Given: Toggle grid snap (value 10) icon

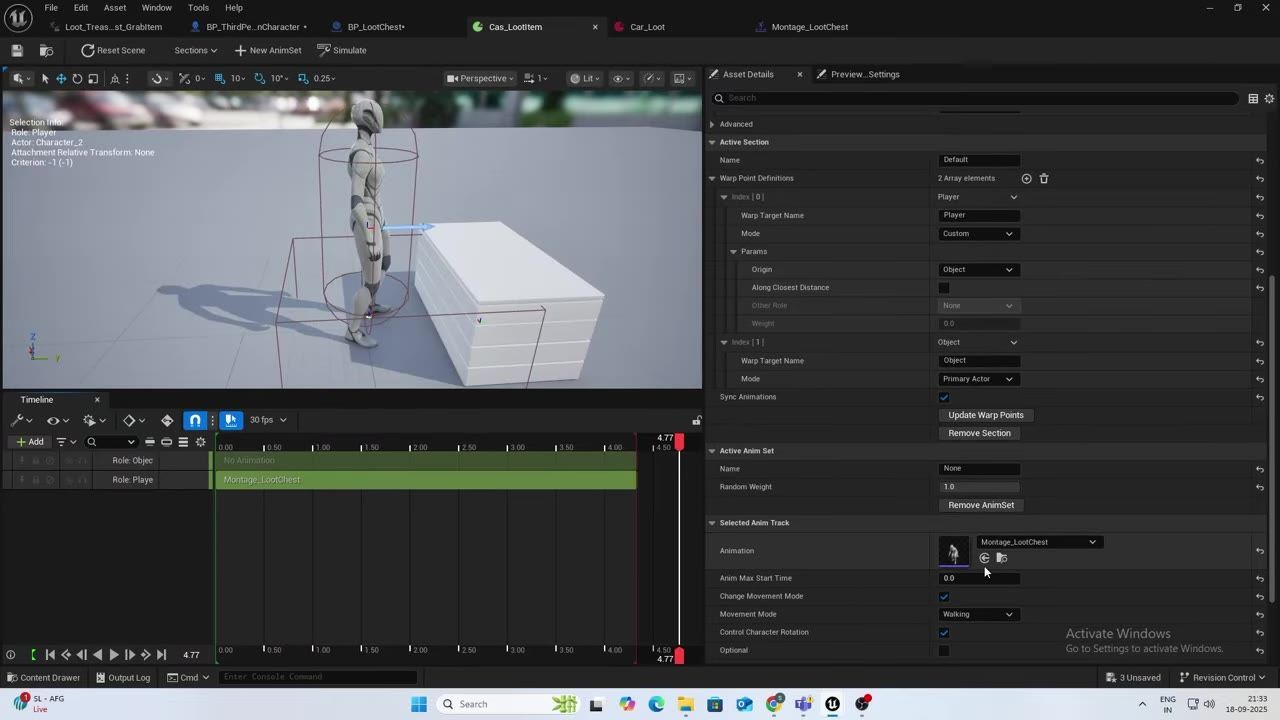Looking at the screenshot, I should click(x=219, y=78).
